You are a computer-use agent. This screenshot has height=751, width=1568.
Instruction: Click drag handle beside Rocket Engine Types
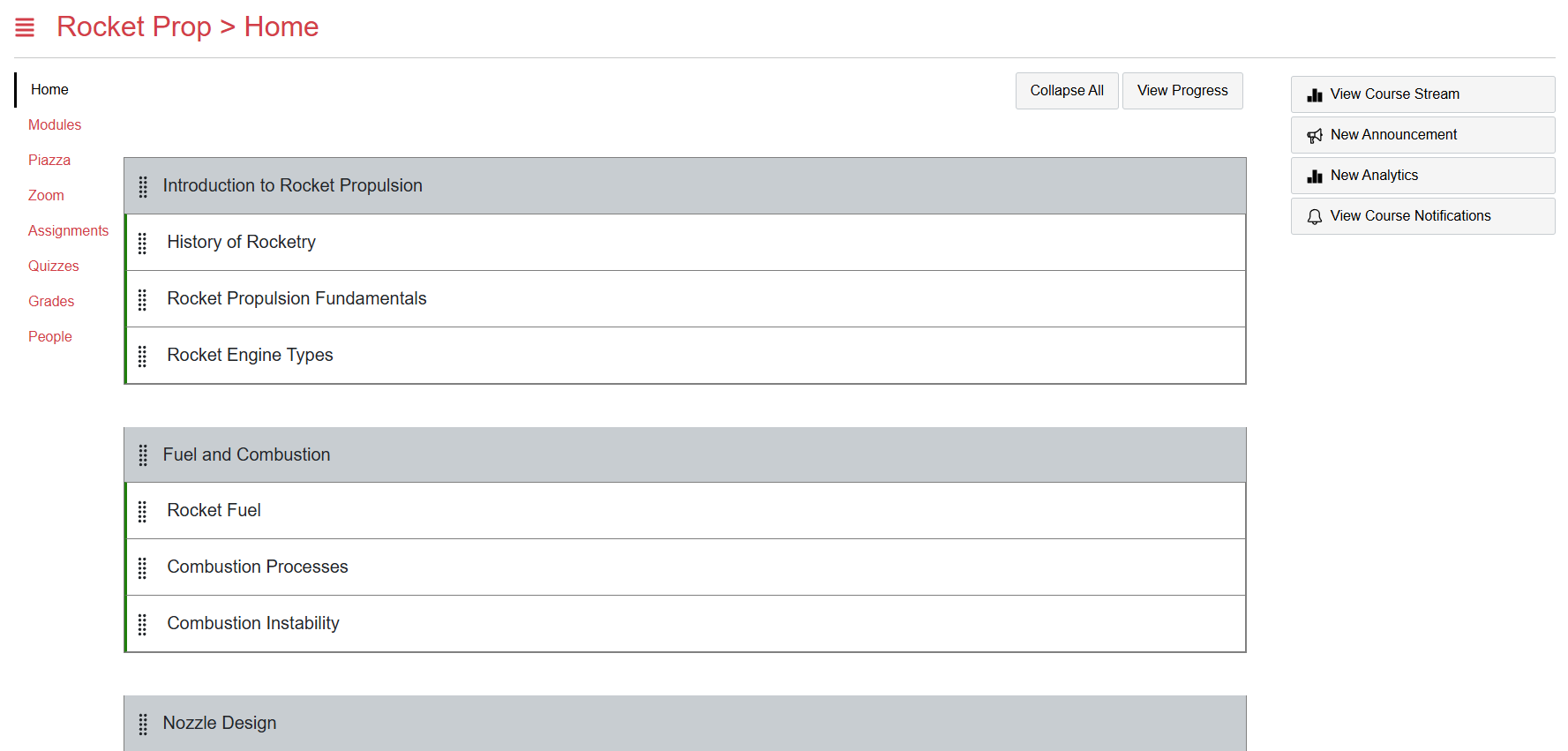(x=142, y=356)
